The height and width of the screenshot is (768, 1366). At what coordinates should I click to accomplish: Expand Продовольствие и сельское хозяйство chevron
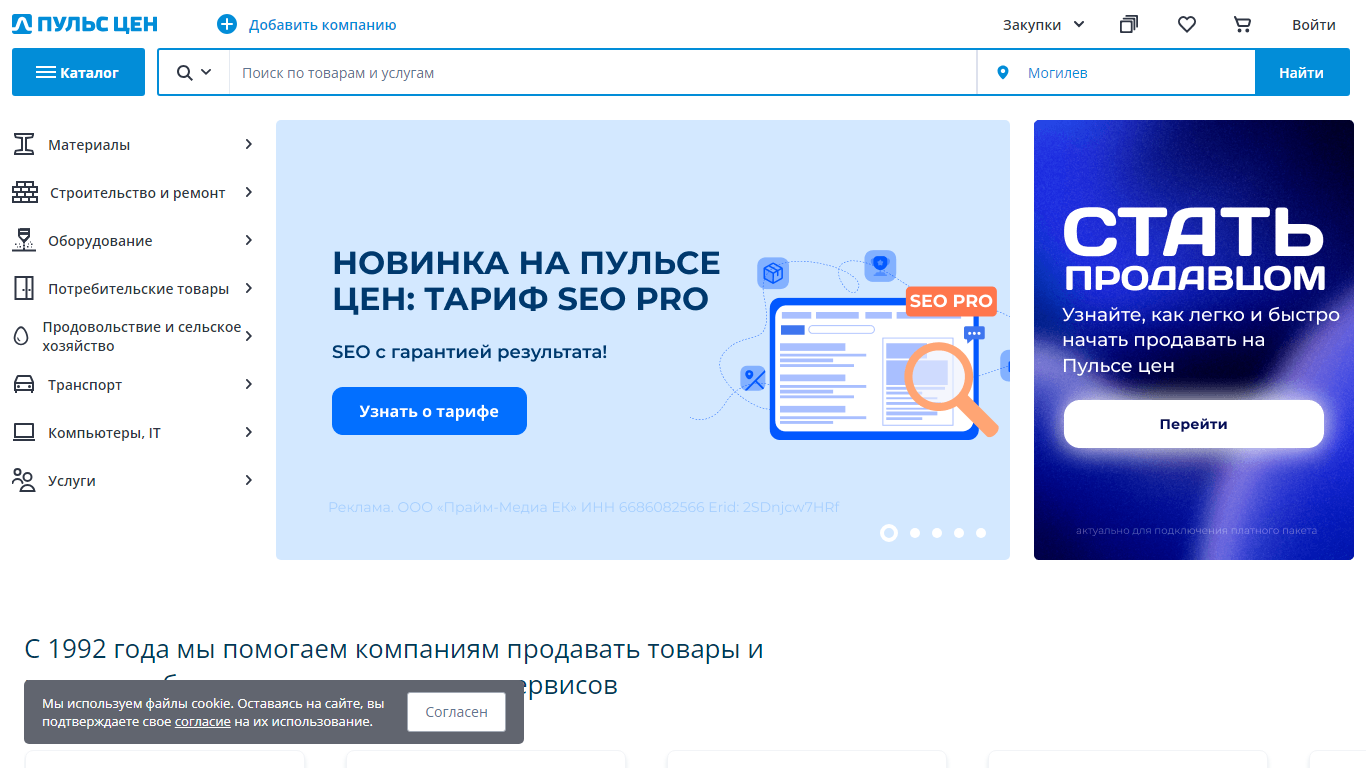point(249,336)
